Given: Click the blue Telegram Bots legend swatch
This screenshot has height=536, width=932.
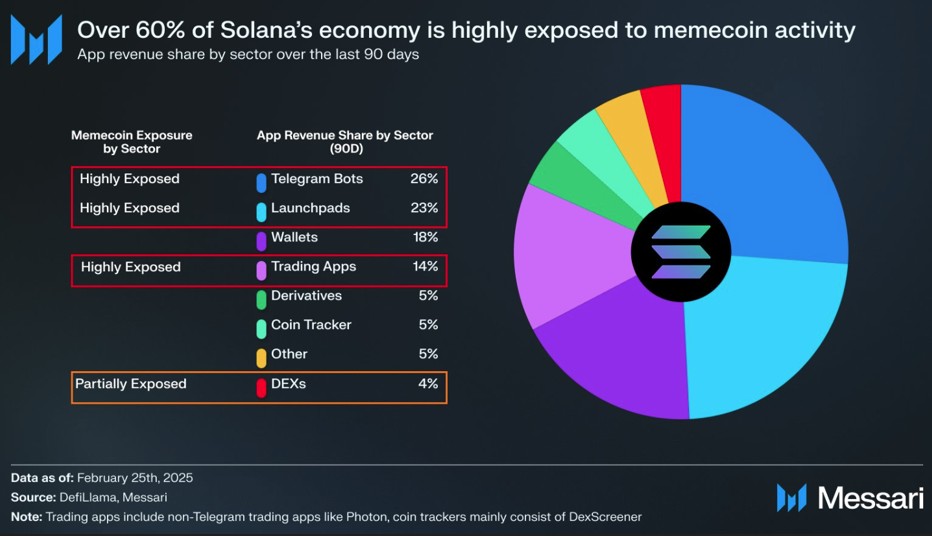Looking at the screenshot, I should pyautogui.click(x=261, y=182).
